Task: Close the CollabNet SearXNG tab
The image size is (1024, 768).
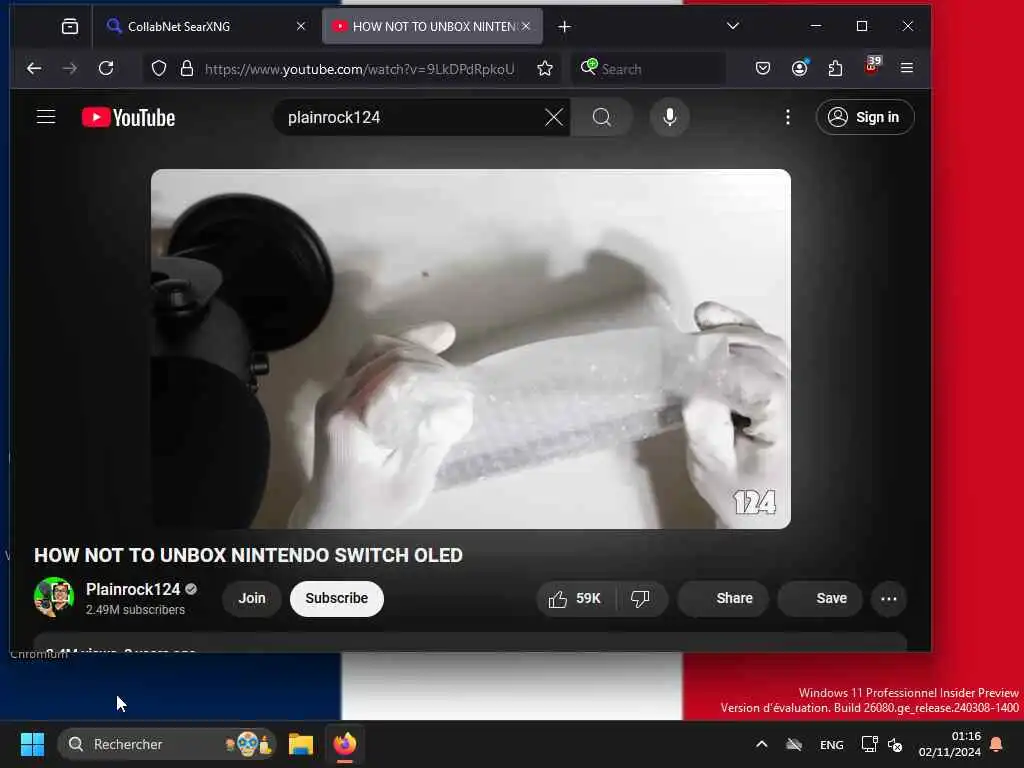Action: click(301, 27)
